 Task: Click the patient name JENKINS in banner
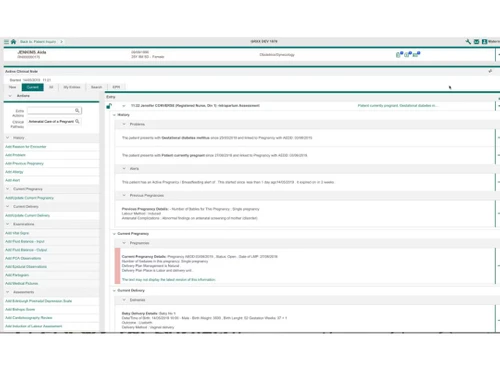click(32, 52)
